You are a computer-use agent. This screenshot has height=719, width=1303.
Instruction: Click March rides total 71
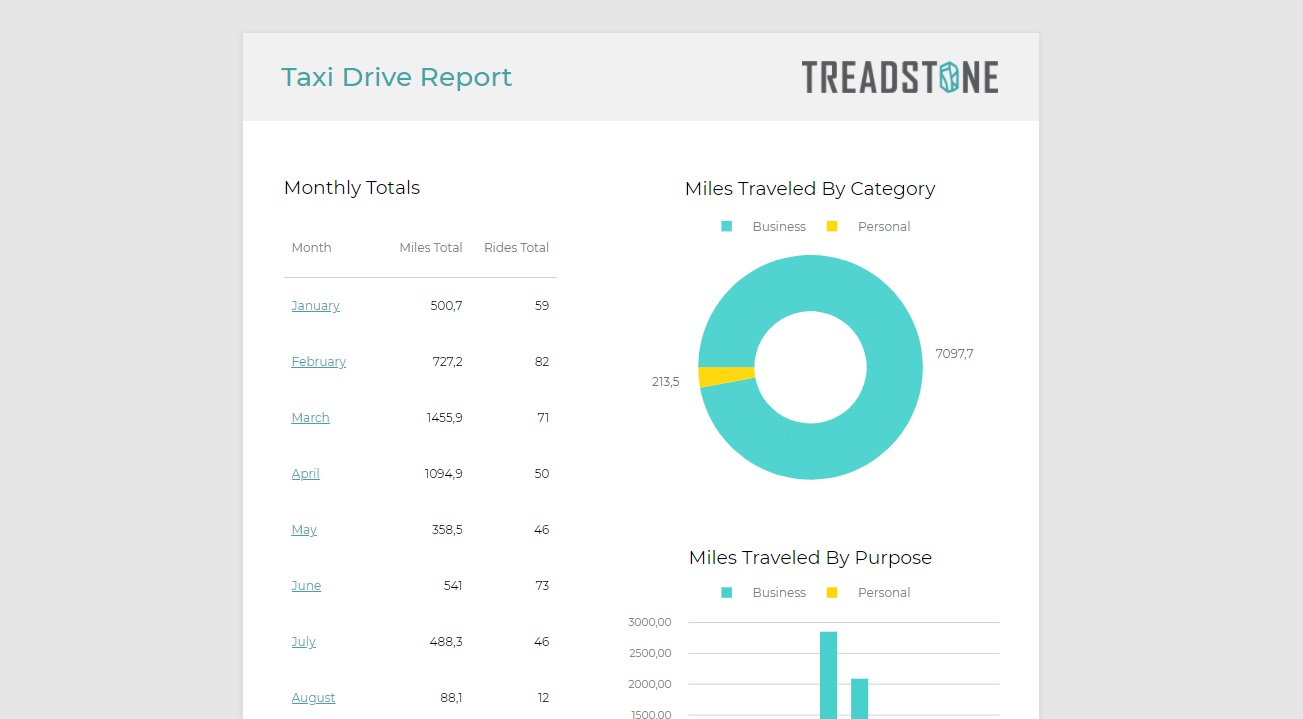[543, 418]
